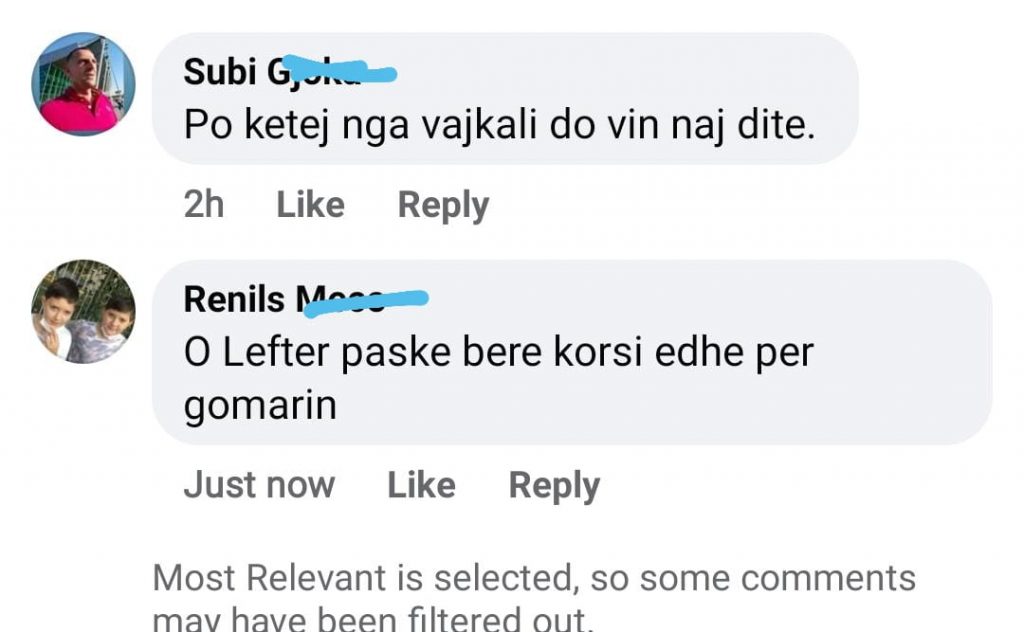Like the comment posted Just now

[421, 485]
